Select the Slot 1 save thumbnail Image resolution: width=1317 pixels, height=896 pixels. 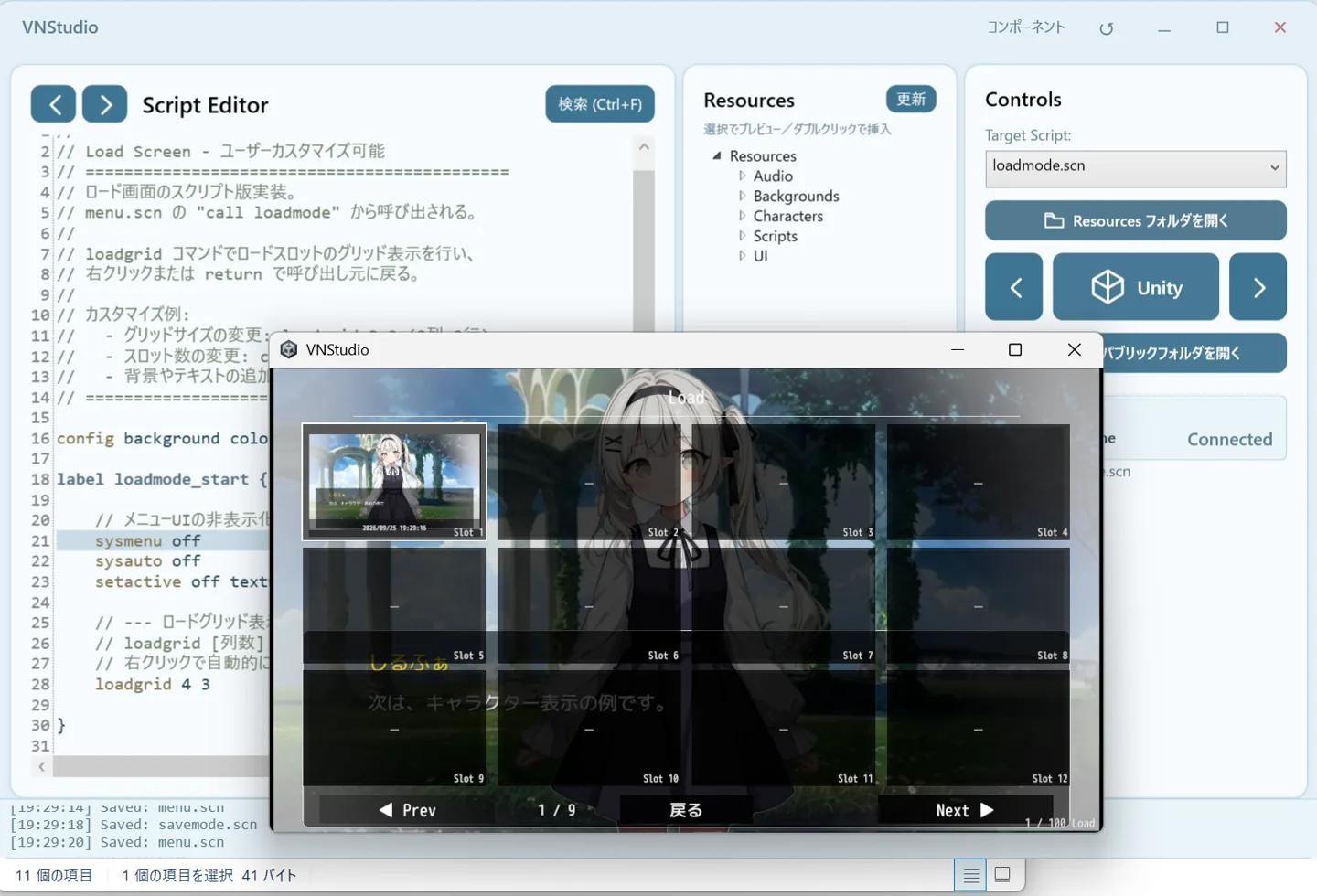tap(394, 482)
